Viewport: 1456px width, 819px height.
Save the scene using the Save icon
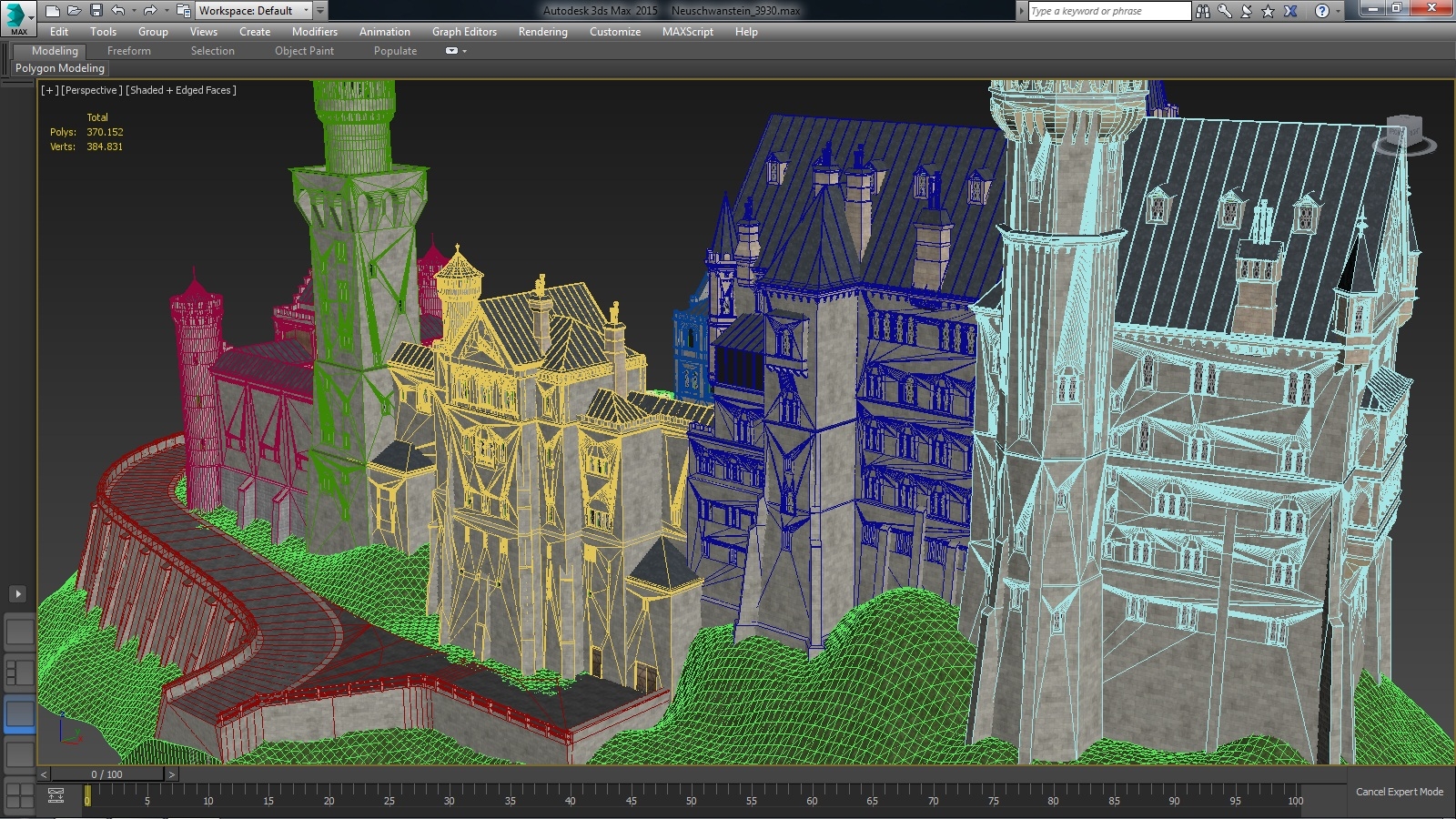(96, 10)
